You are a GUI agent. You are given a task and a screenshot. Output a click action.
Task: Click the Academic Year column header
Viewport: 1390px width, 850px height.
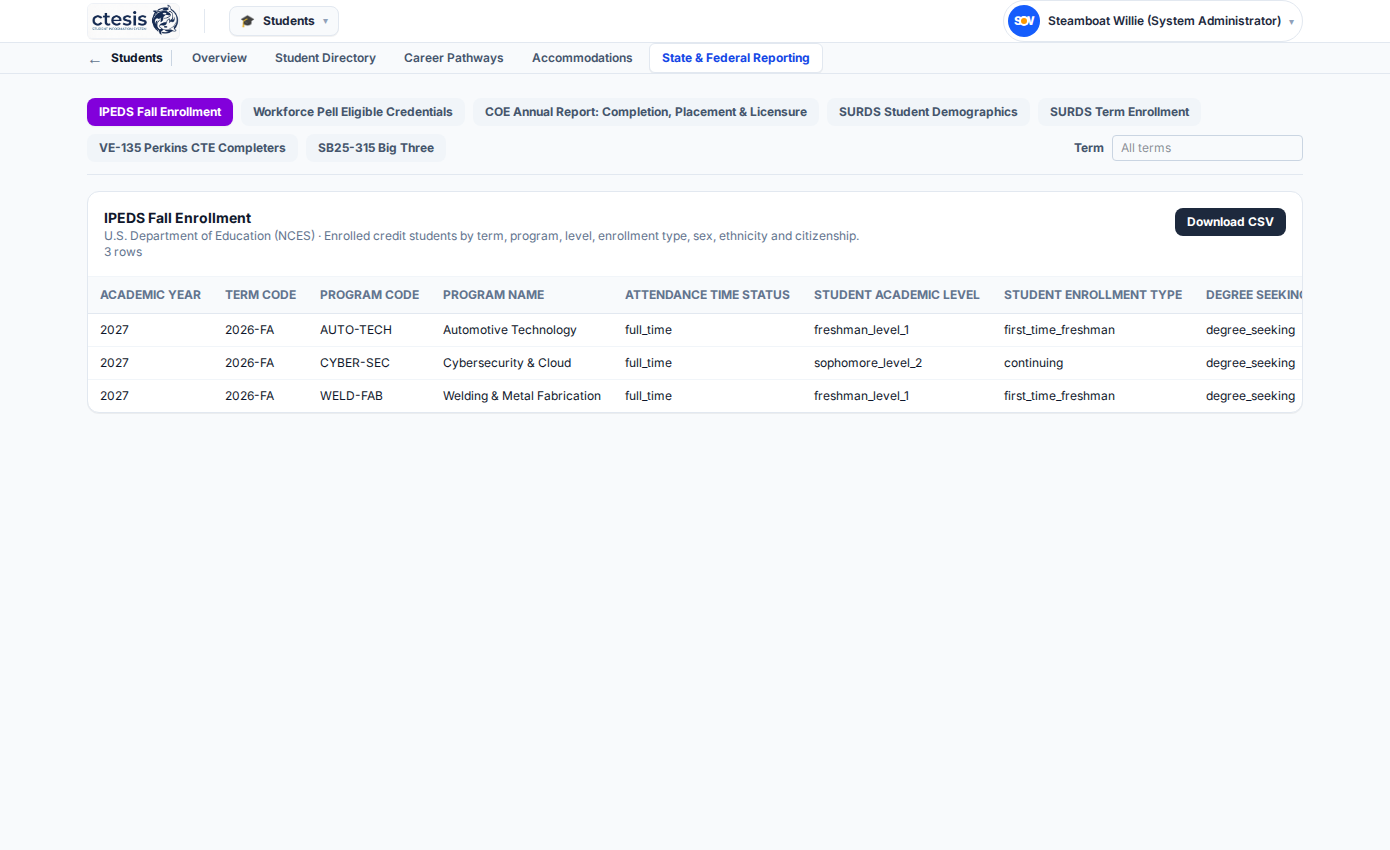(150, 295)
